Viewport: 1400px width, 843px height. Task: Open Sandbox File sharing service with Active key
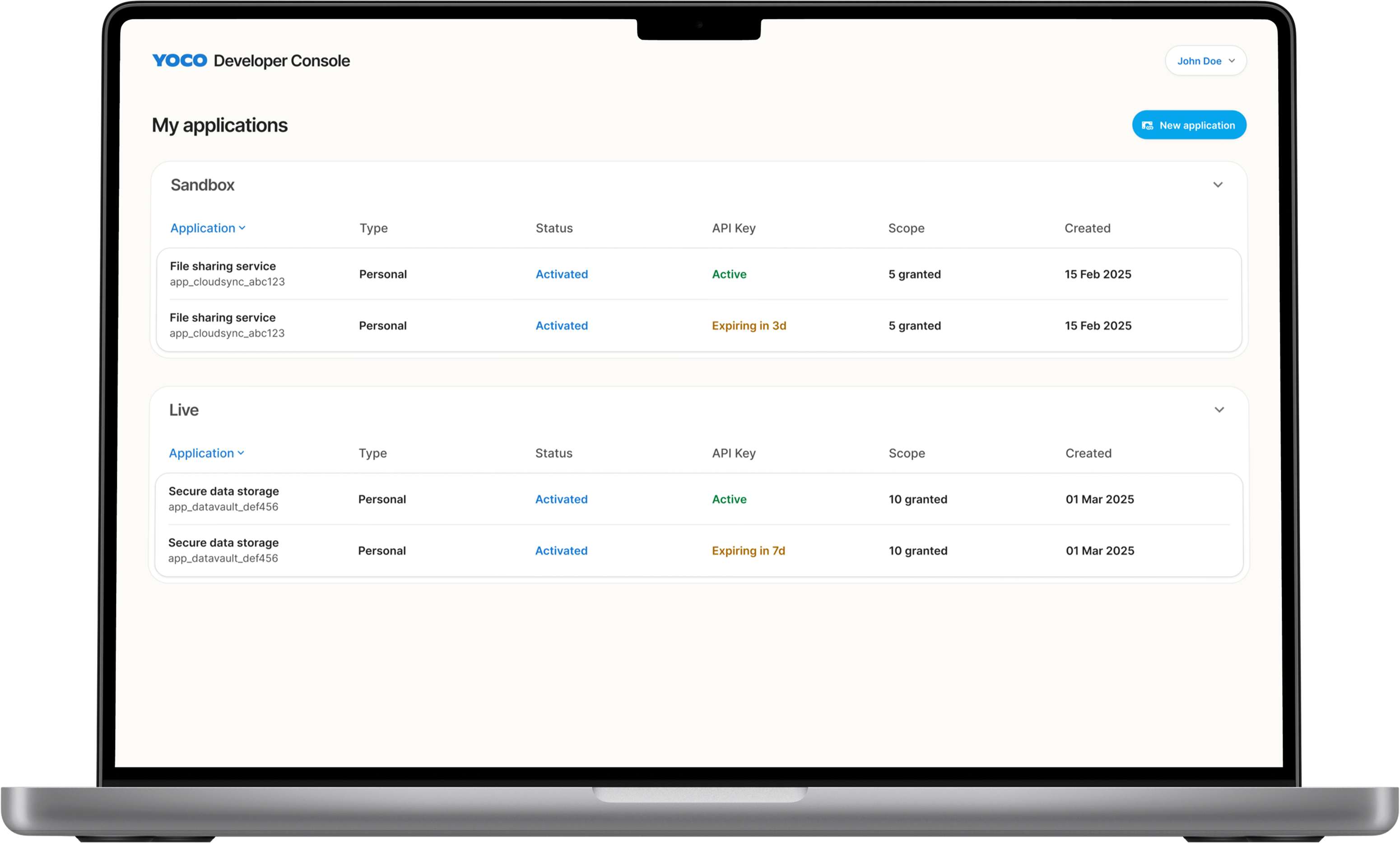pyautogui.click(x=699, y=274)
